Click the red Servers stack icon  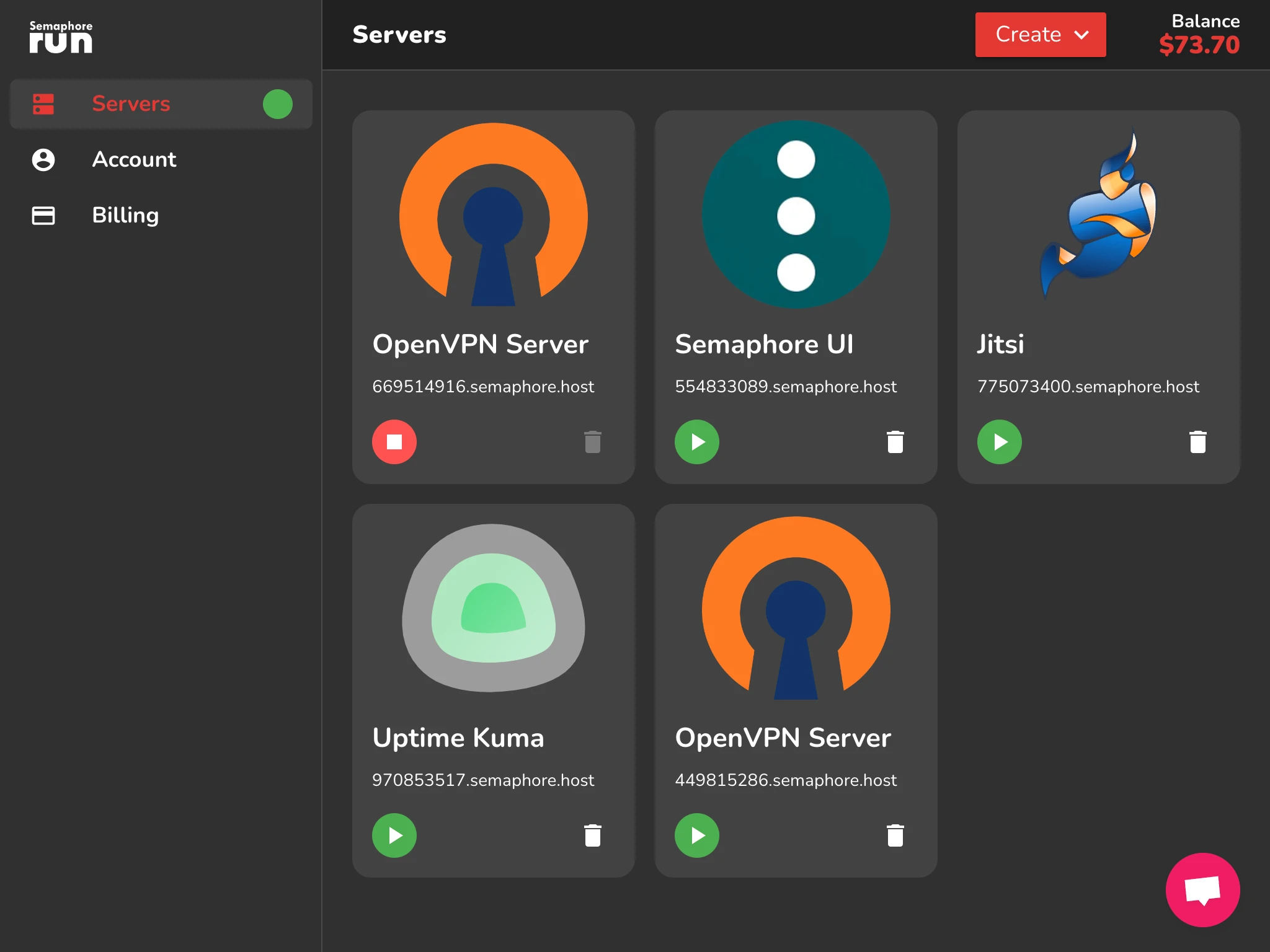[43, 104]
